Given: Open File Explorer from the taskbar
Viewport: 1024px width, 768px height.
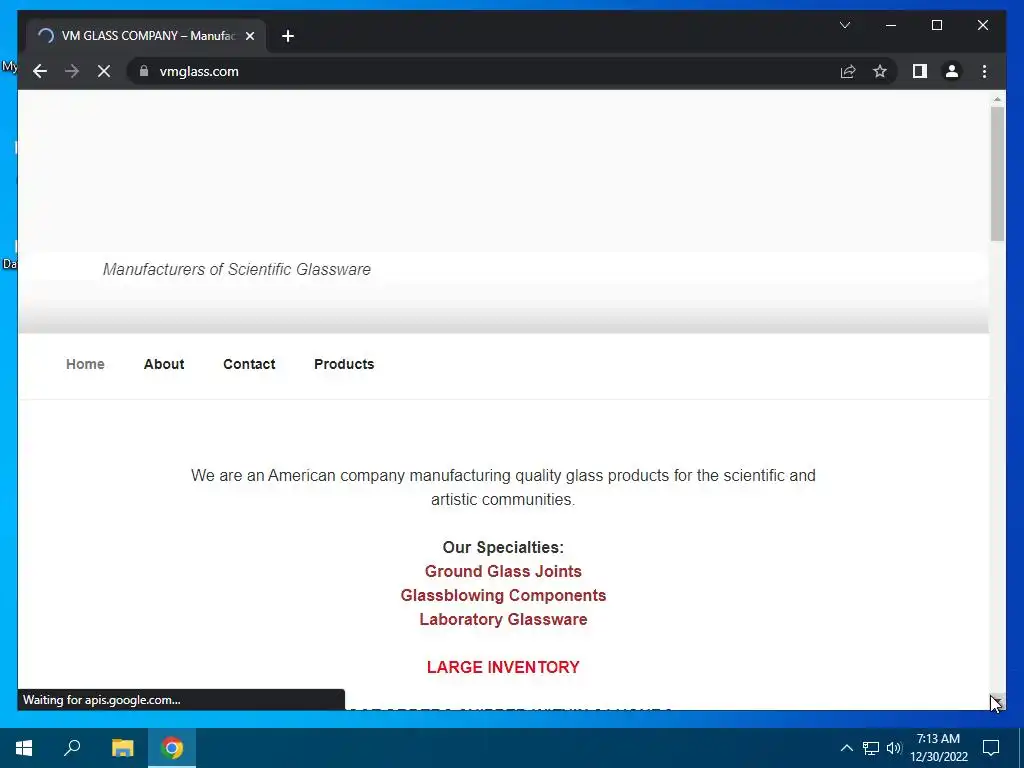Looking at the screenshot, I should coord(123,748).
